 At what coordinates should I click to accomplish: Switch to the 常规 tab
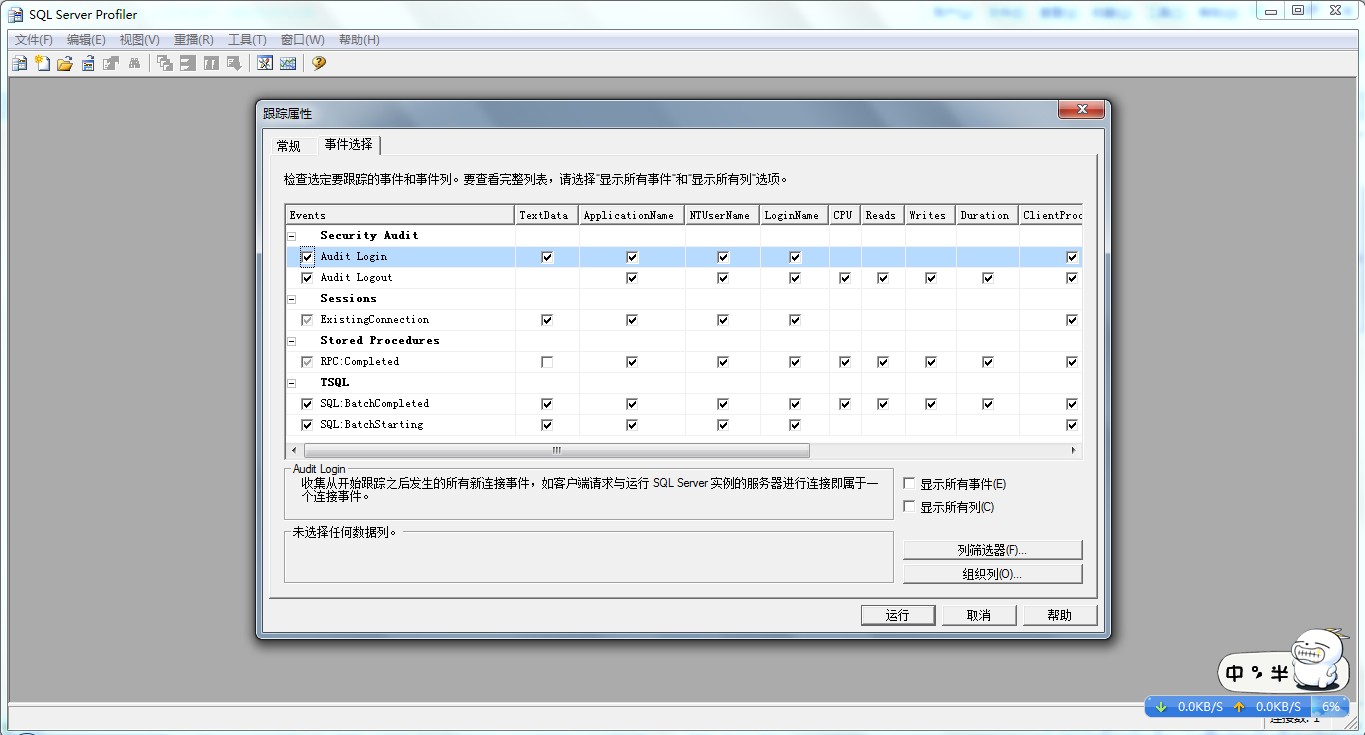coord(289,146)
